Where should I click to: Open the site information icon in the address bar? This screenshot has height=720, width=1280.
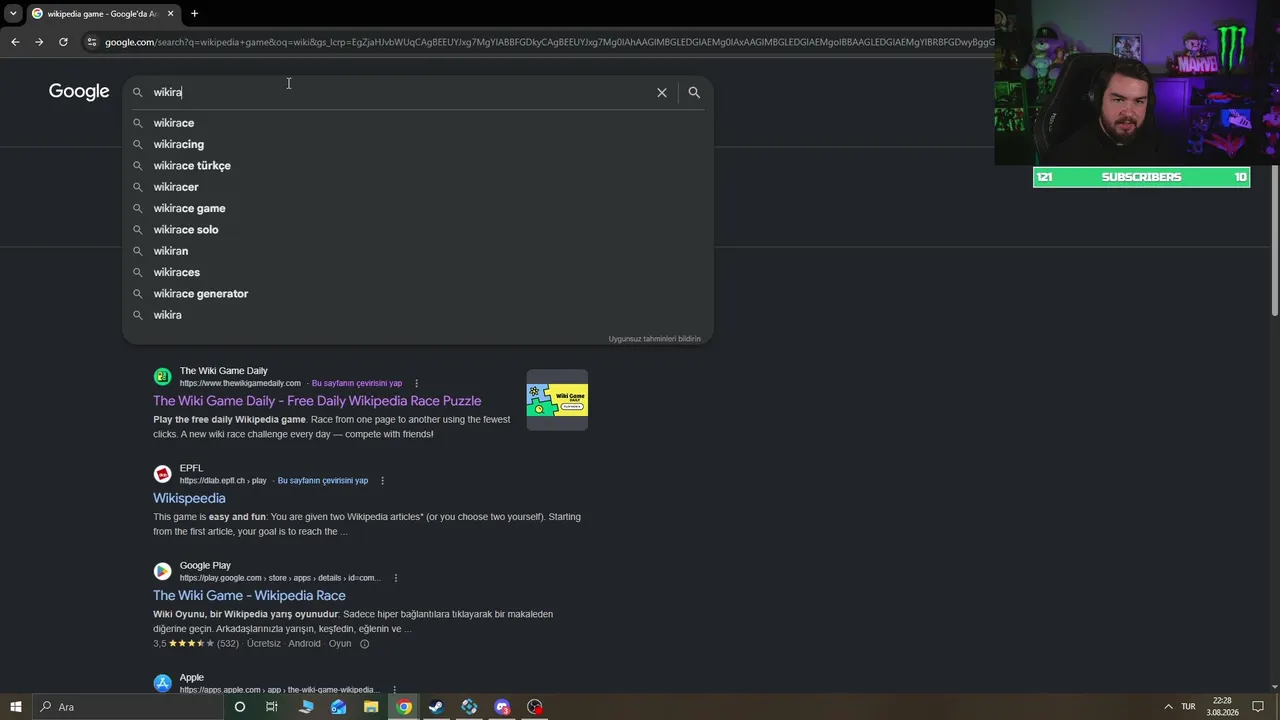click(92, 42)
